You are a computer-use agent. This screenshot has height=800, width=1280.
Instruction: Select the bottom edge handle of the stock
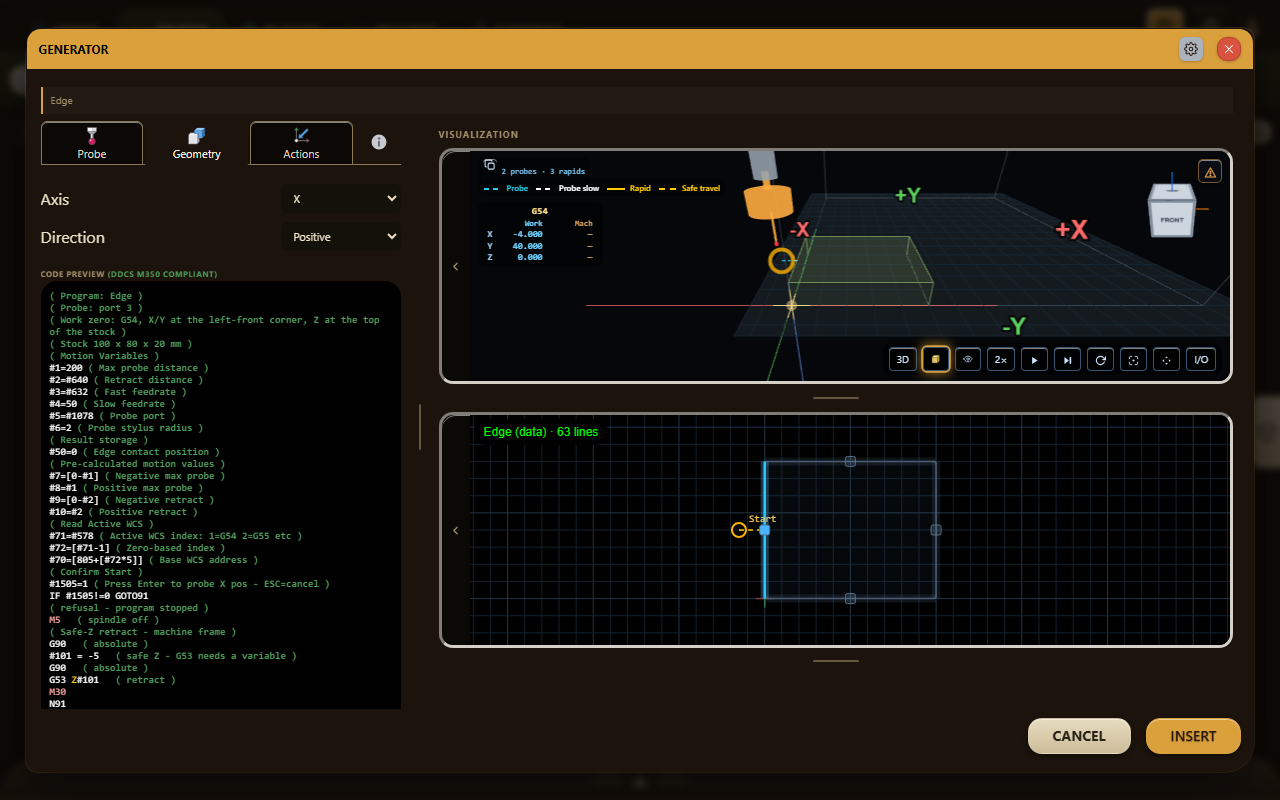tap(850, 598)
